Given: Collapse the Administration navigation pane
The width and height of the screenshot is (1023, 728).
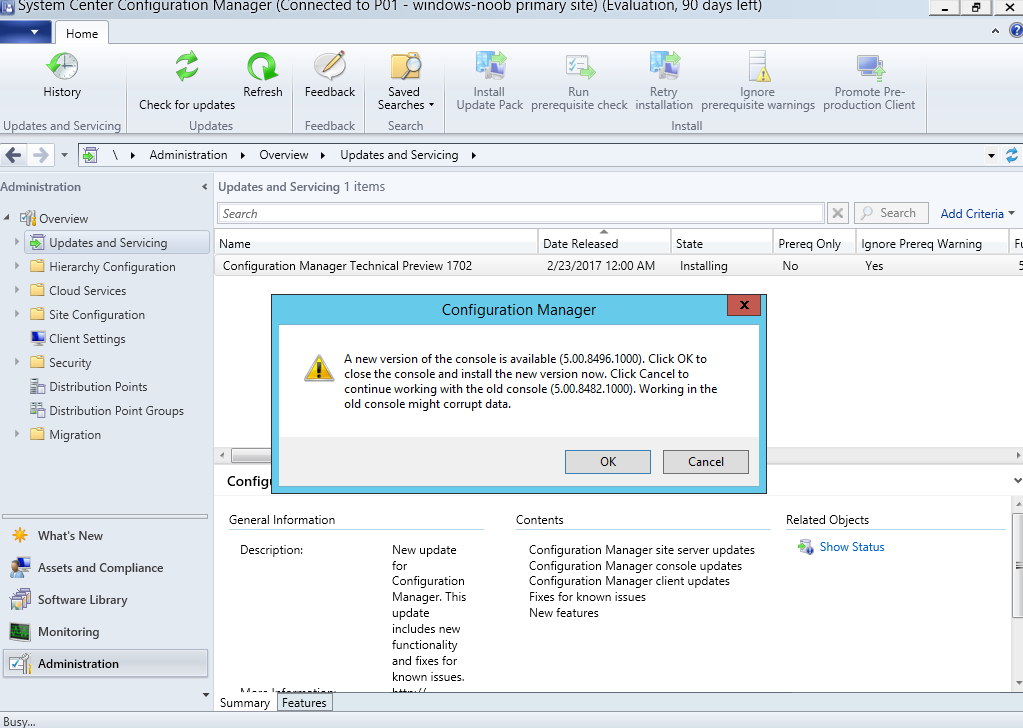Looking at the screenshot, I should point(204,187).
